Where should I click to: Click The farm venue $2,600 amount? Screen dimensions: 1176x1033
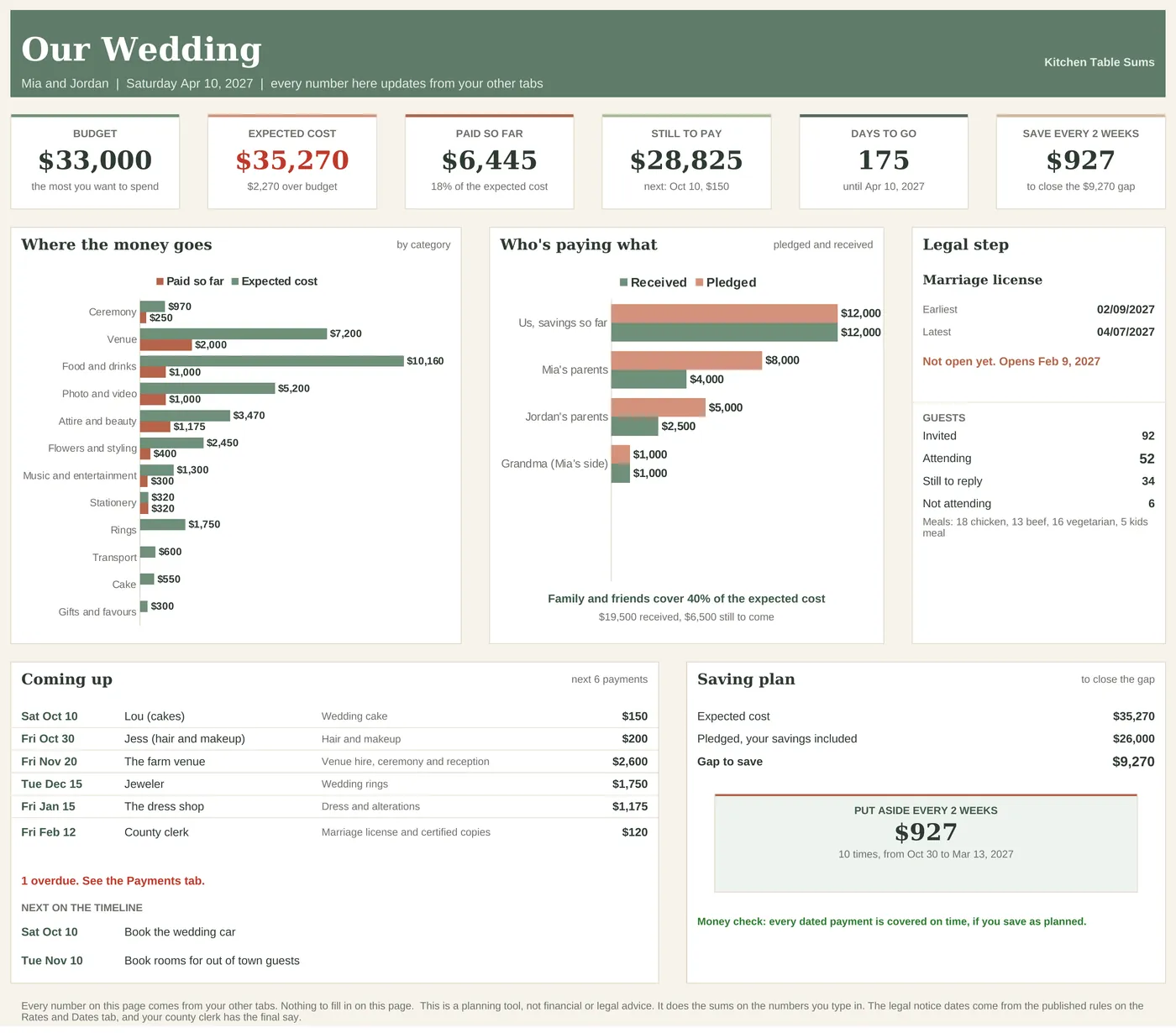(630, 762)
